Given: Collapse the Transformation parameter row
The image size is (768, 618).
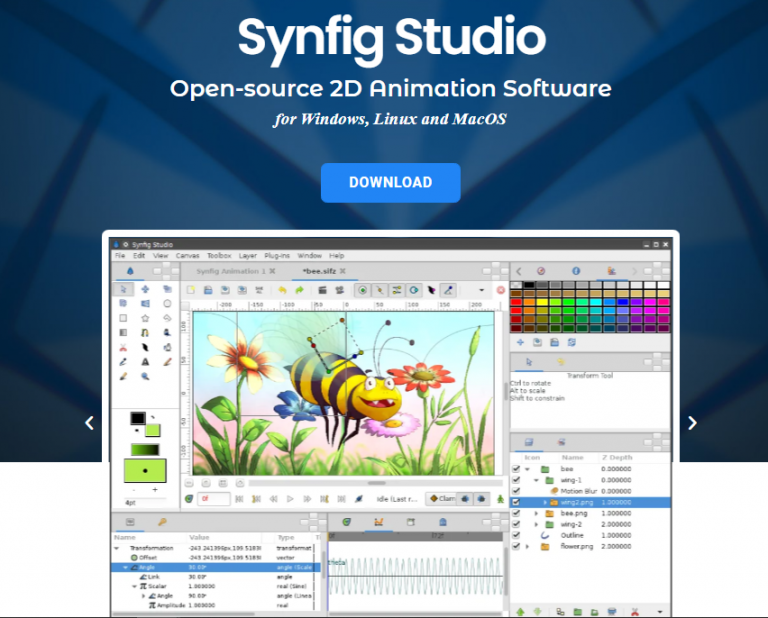Looking at the screenshot, I should [117, 548].
